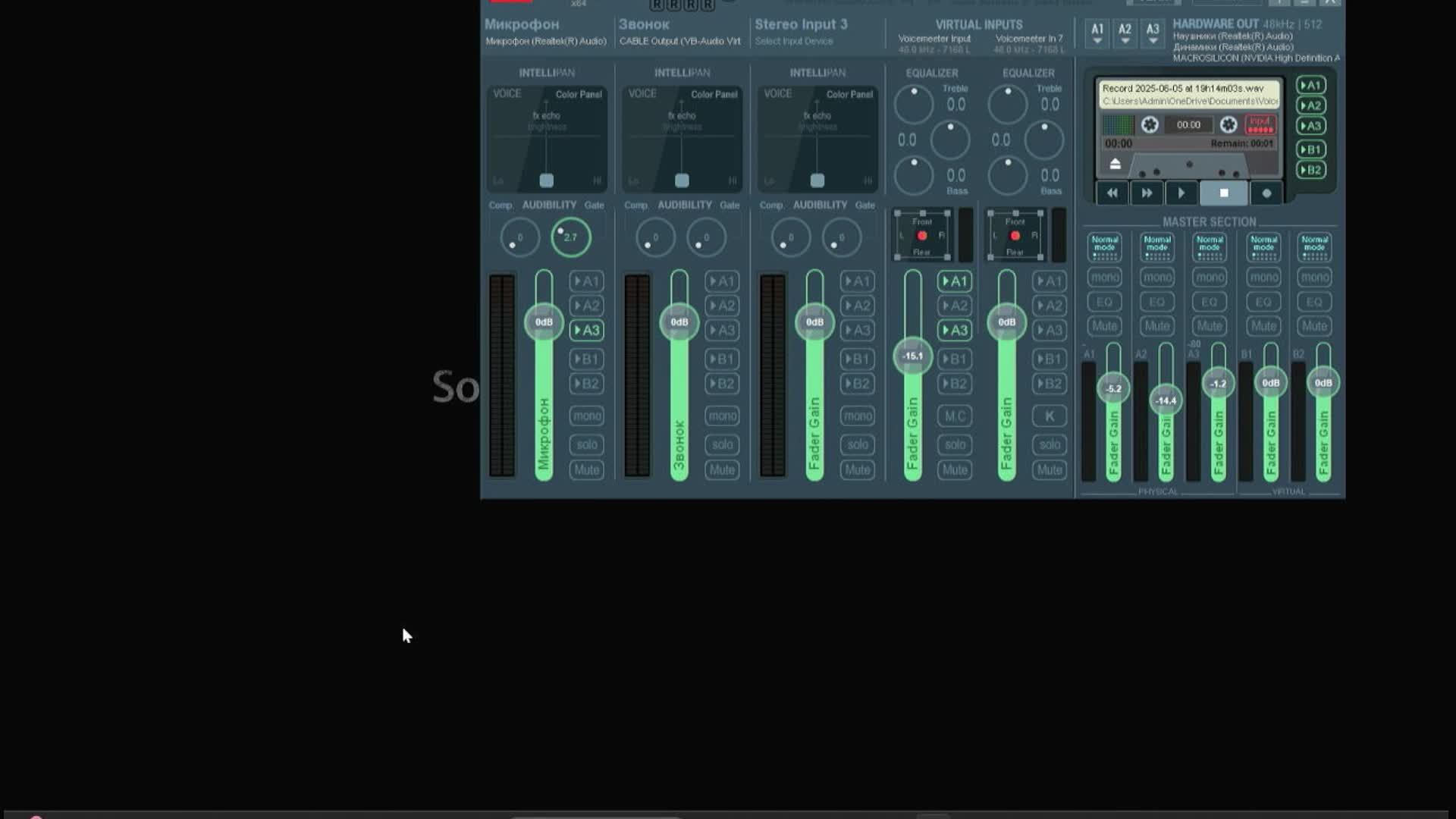Open the A1 hardware out device dropdown
This screenshot has width=1456, height=819.
click(1097, 33)
